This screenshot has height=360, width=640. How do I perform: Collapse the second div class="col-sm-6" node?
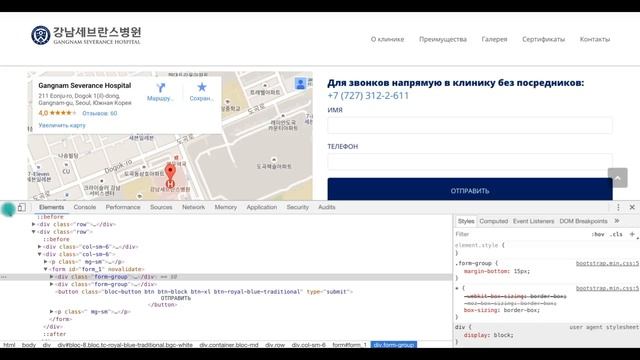tap(40, 254)
